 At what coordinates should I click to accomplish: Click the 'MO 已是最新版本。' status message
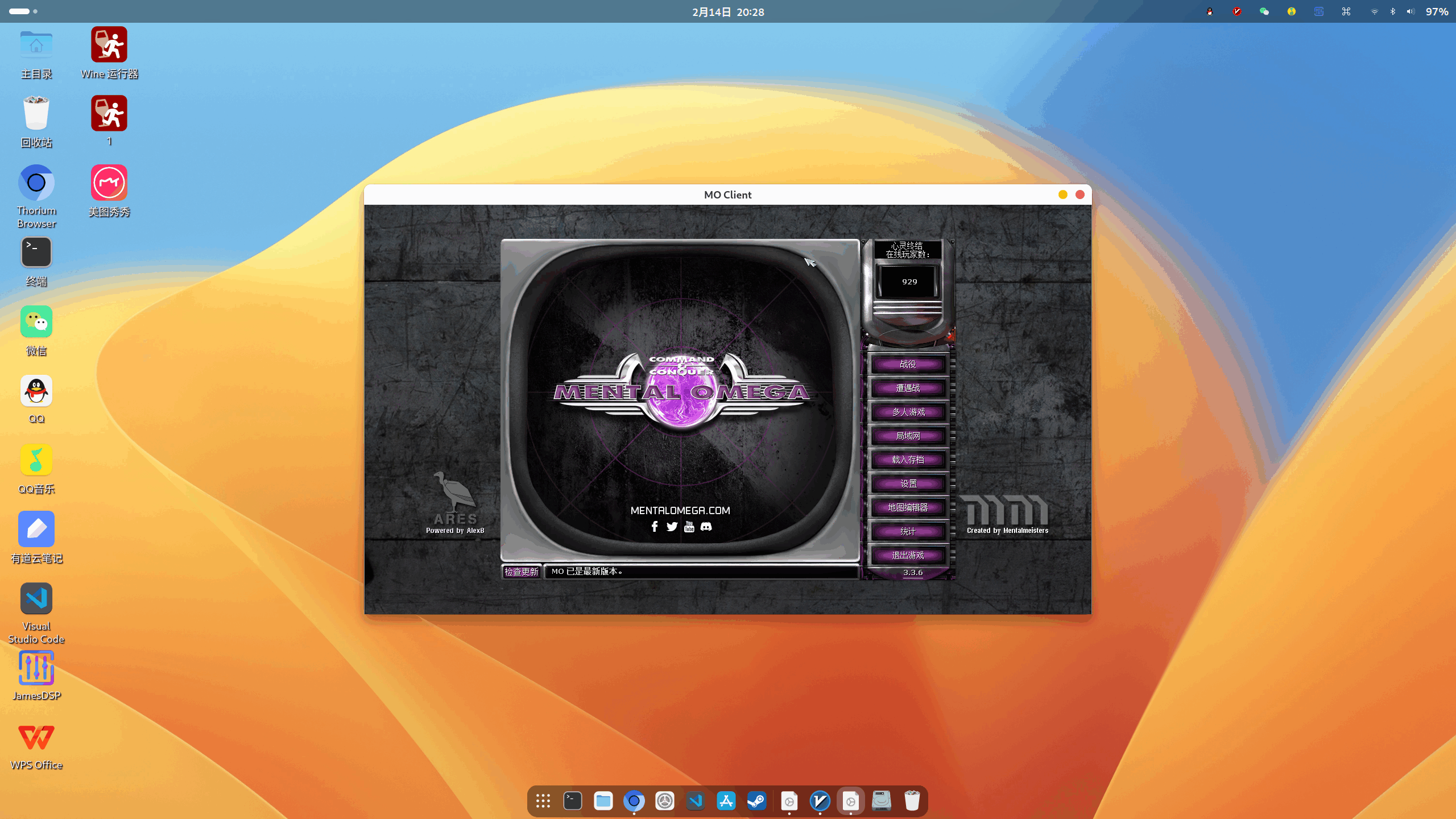tap(587, 572)
